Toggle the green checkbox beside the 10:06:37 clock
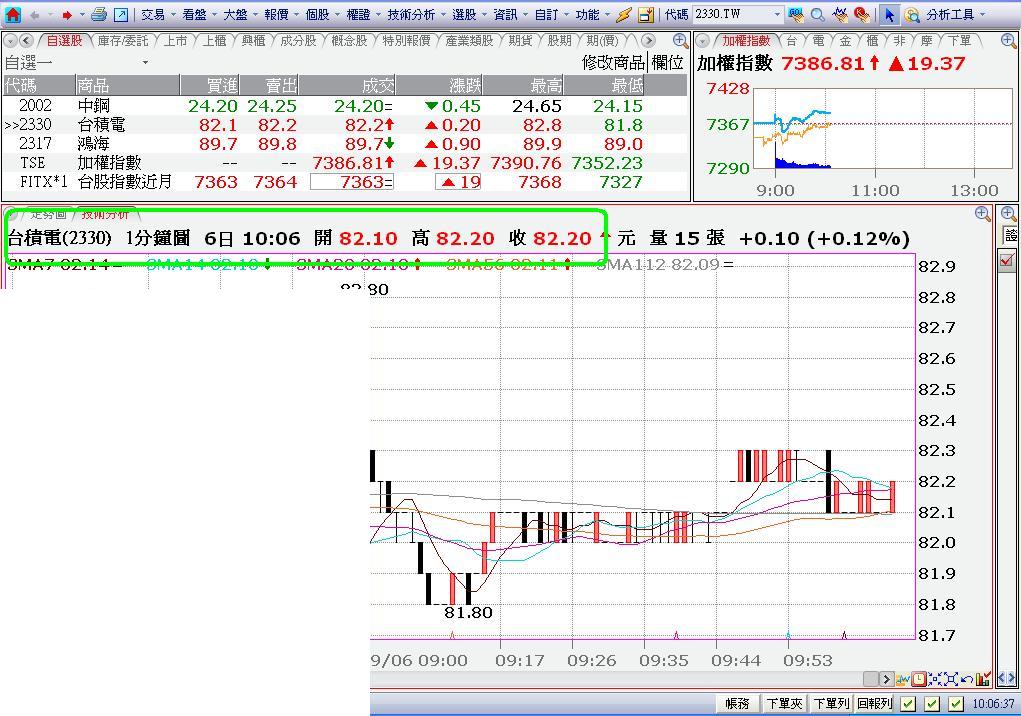 pos(955,704)
